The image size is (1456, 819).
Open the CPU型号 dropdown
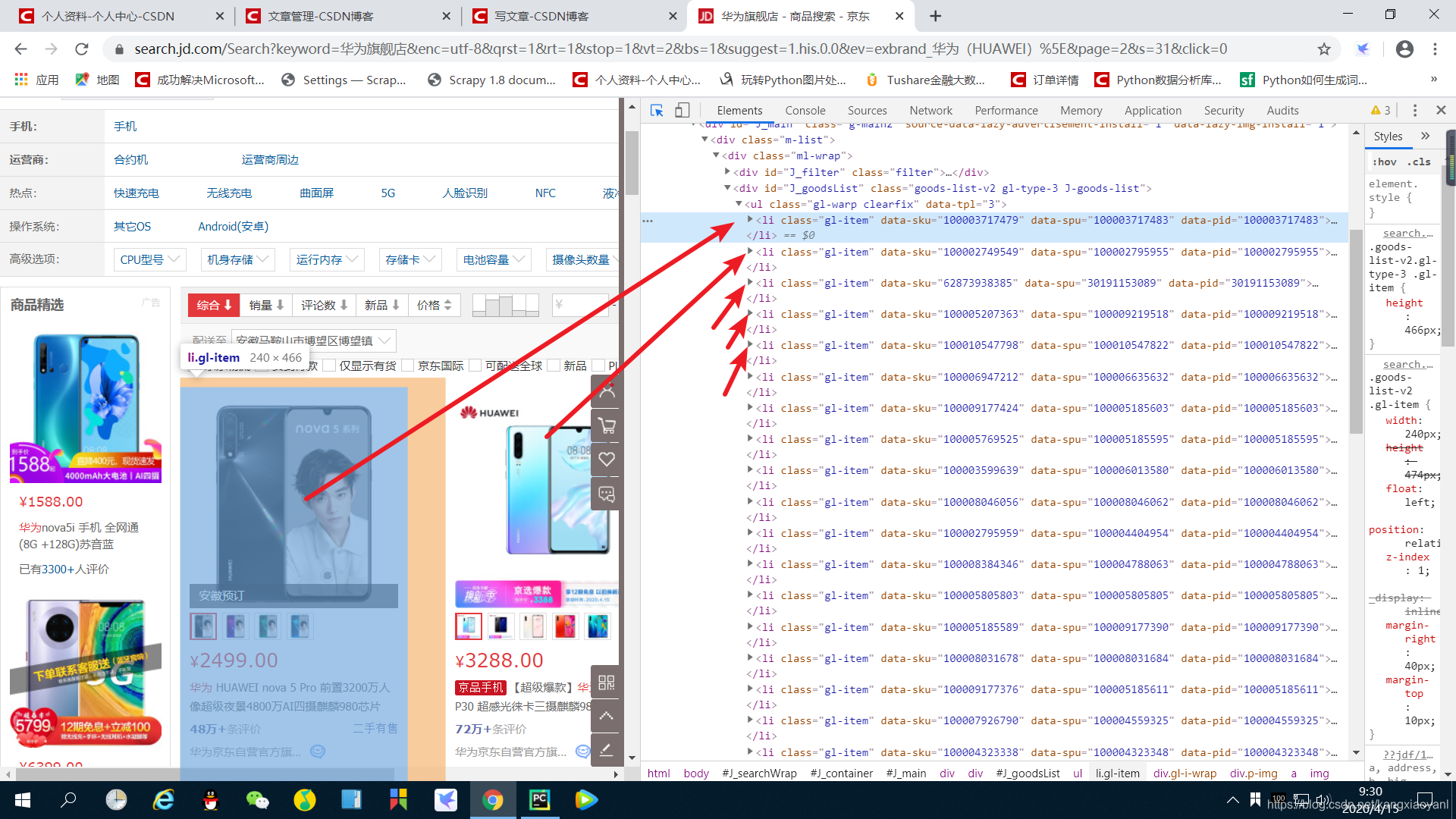pyautogui.click(x=149, y=259)
